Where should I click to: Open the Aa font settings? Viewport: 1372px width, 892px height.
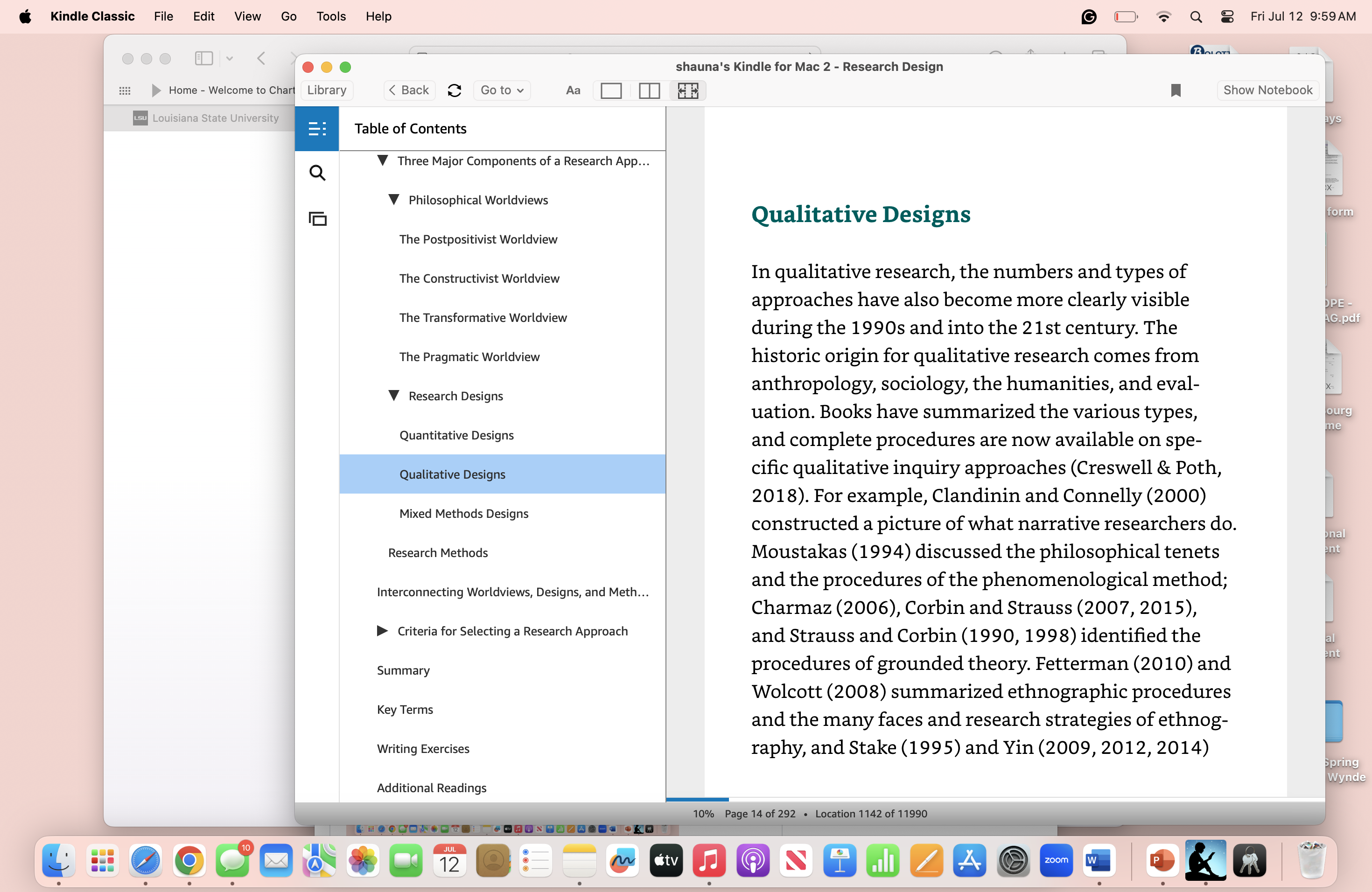pos(573,91)
